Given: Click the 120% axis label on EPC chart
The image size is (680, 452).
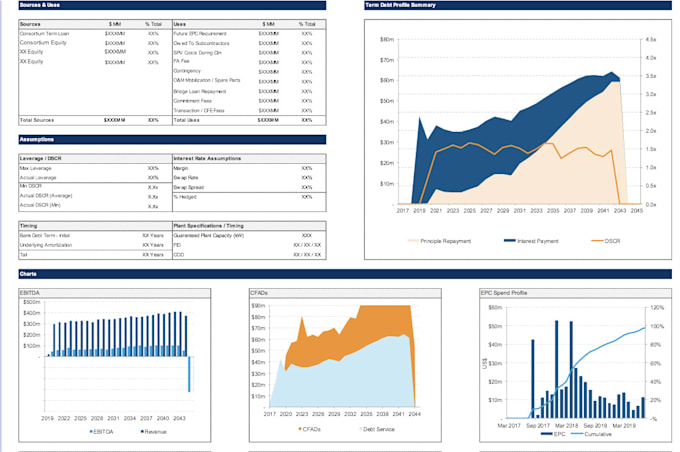Looking at the screenshot, I should click(657, 308).
